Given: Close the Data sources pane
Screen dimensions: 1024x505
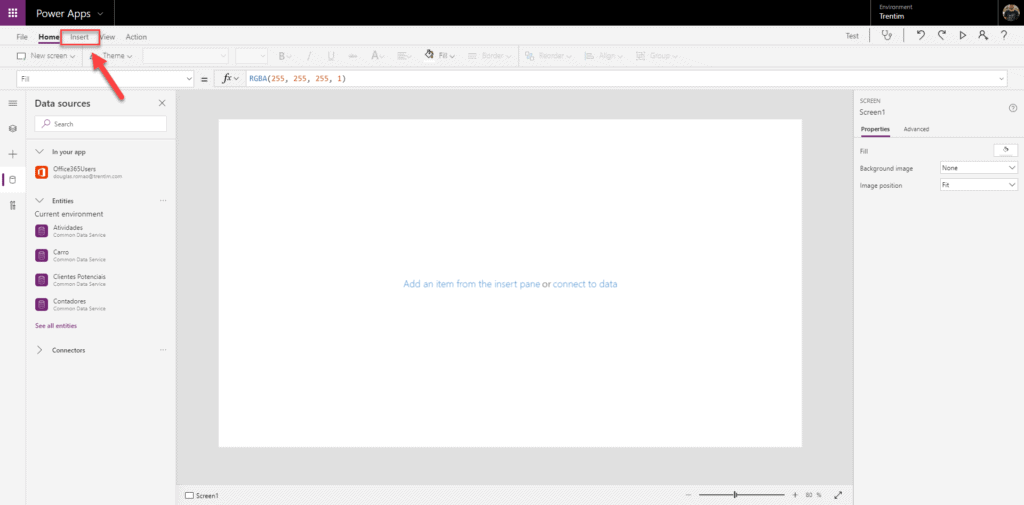Looking at the screenshot, I should 162,103.
